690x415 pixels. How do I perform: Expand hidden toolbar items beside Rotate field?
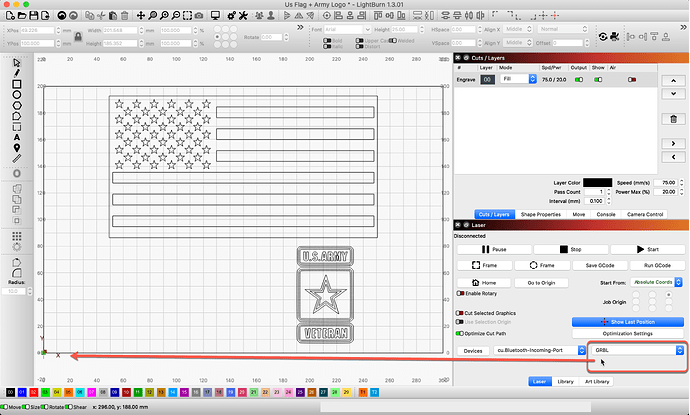tap(300, 27)
